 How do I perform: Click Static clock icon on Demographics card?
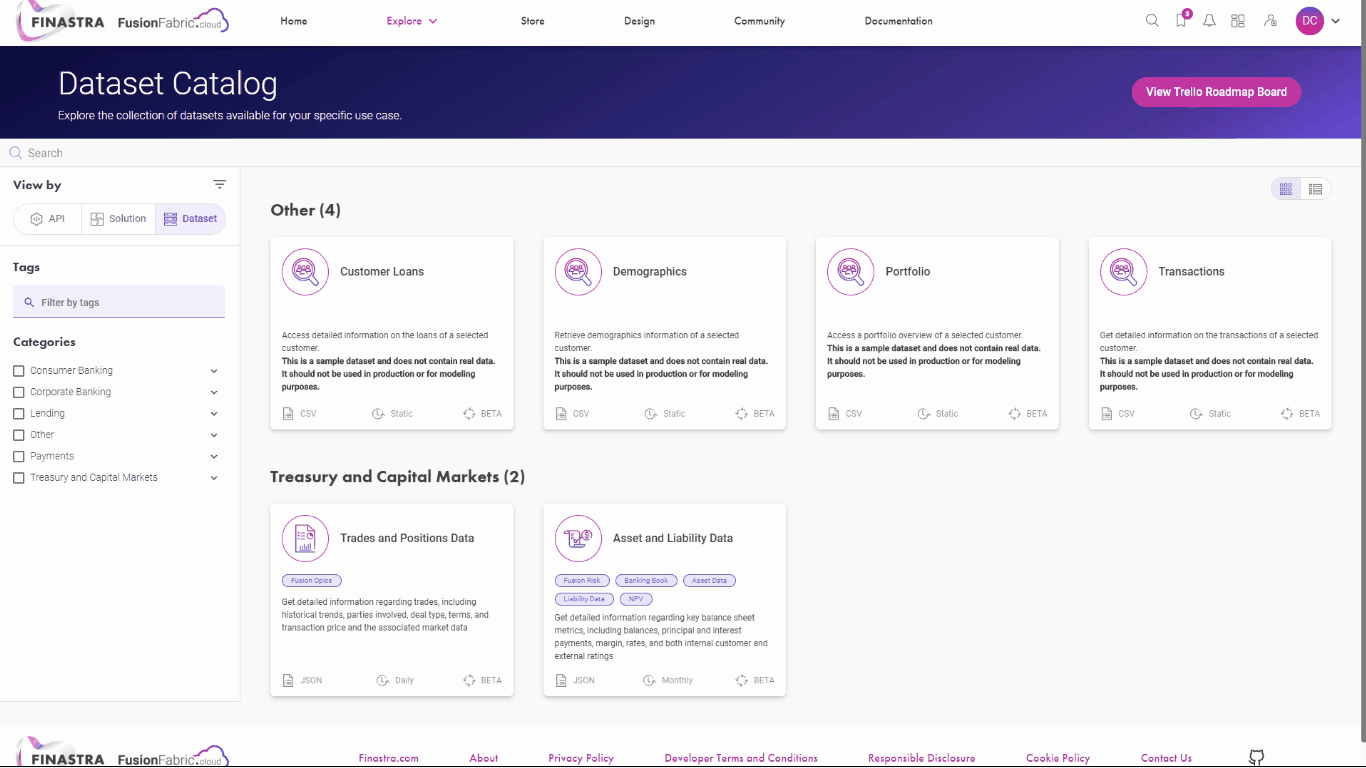tap(651, 414)
